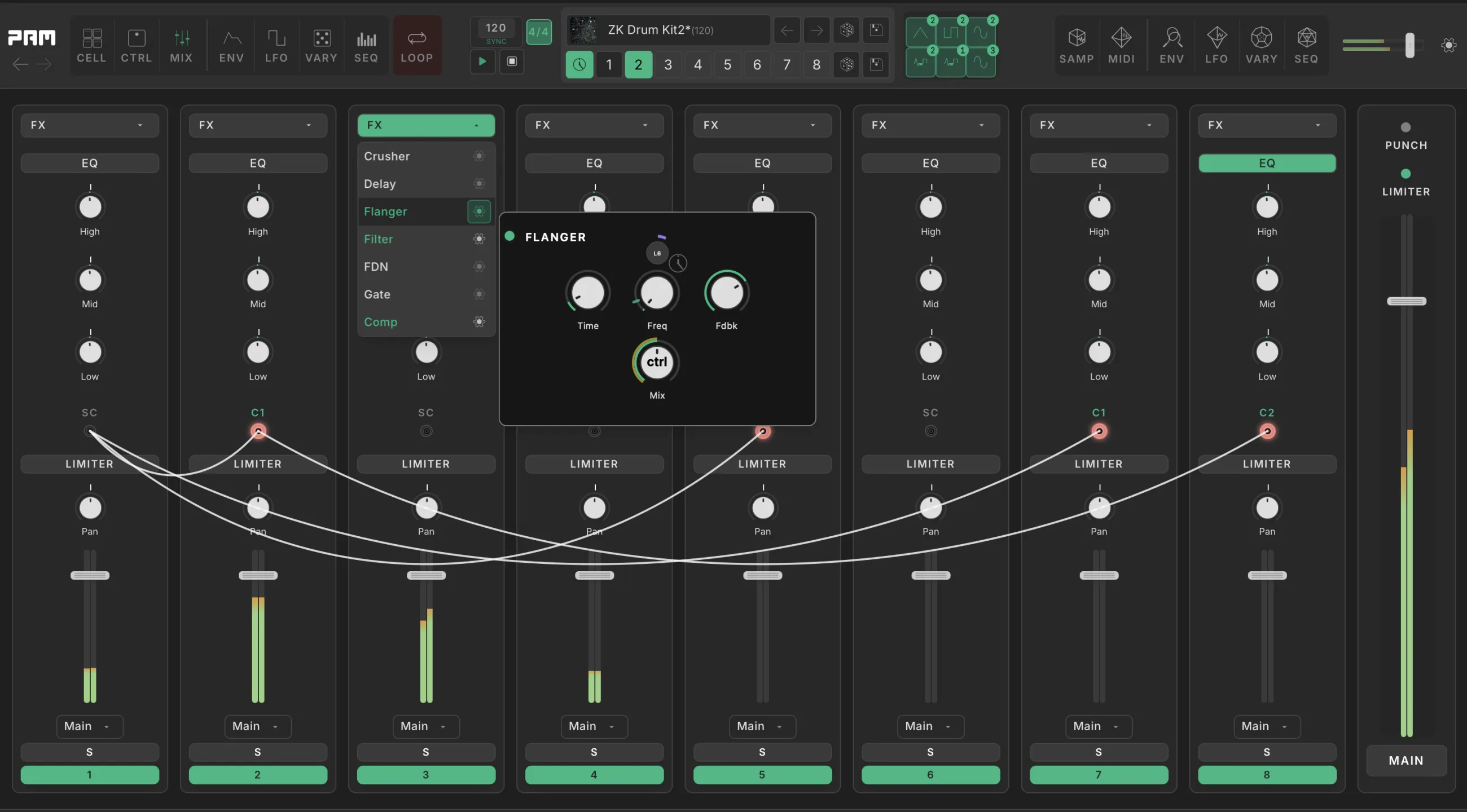The image size is (1467, 812).
Task: Toggle the LOOP button
Action: 417,46
